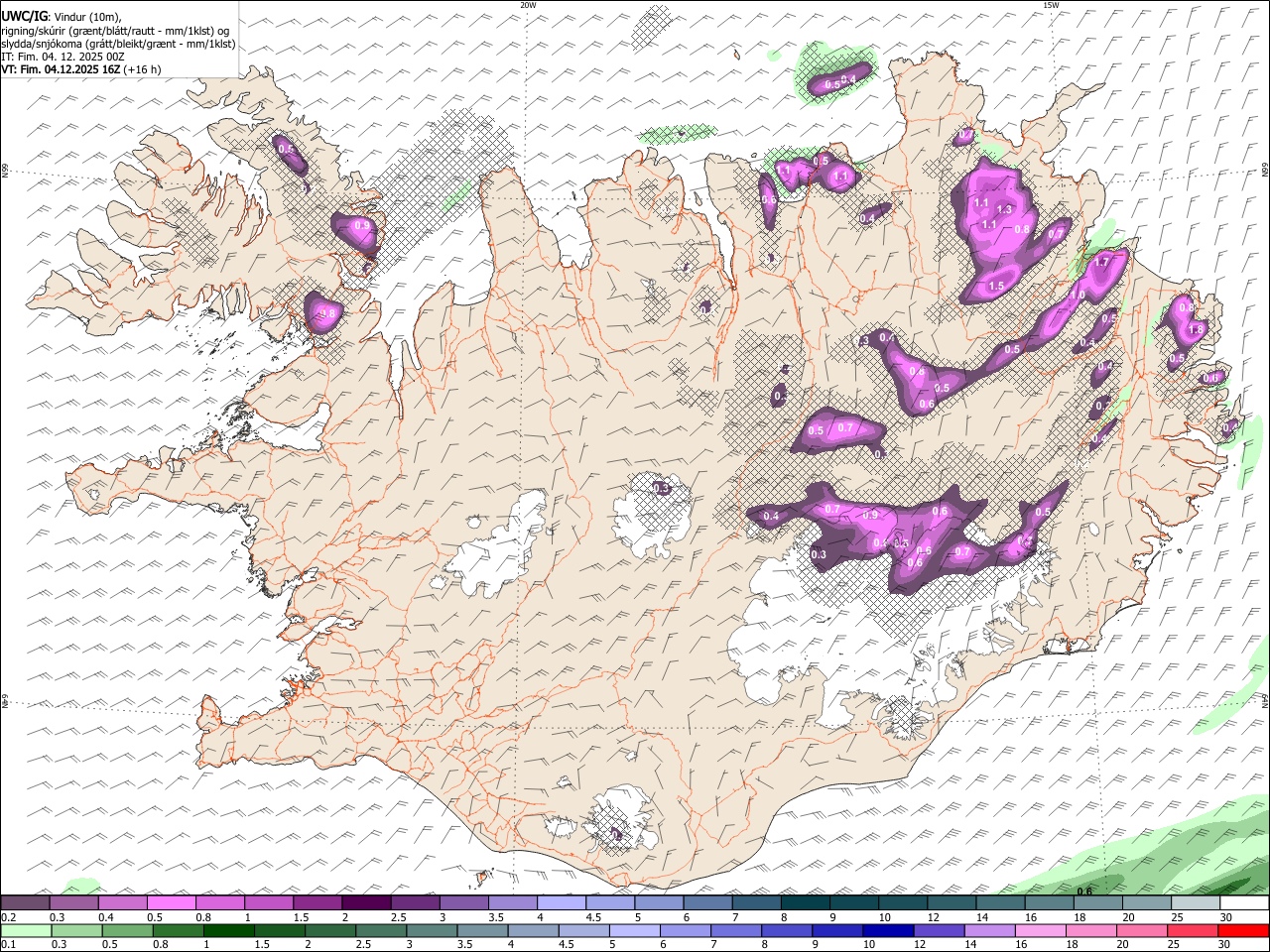Click the '1.0' snowfall value on the map
The height and width of the screenshot is (952, 1270).
1077,296
